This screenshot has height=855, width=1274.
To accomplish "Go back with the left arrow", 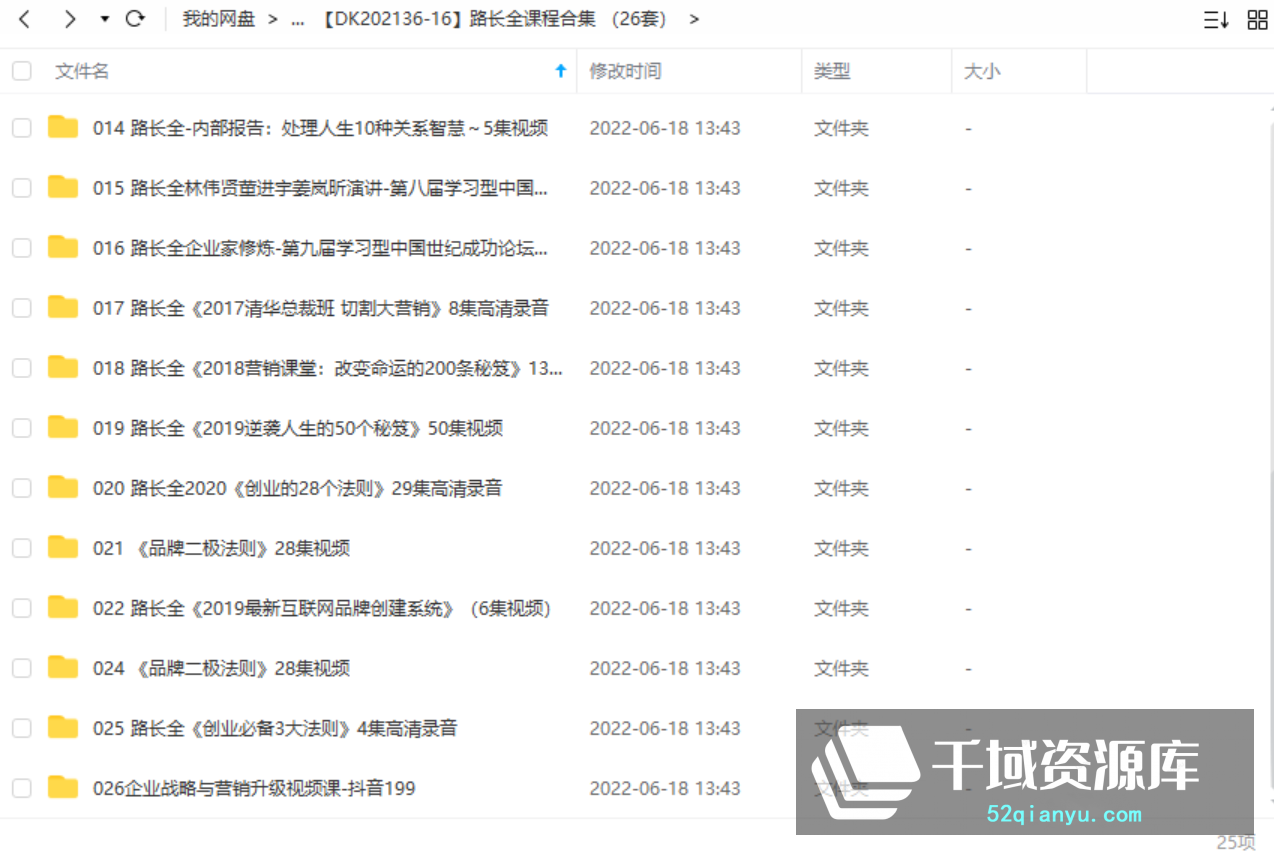I will click(25, 19).
